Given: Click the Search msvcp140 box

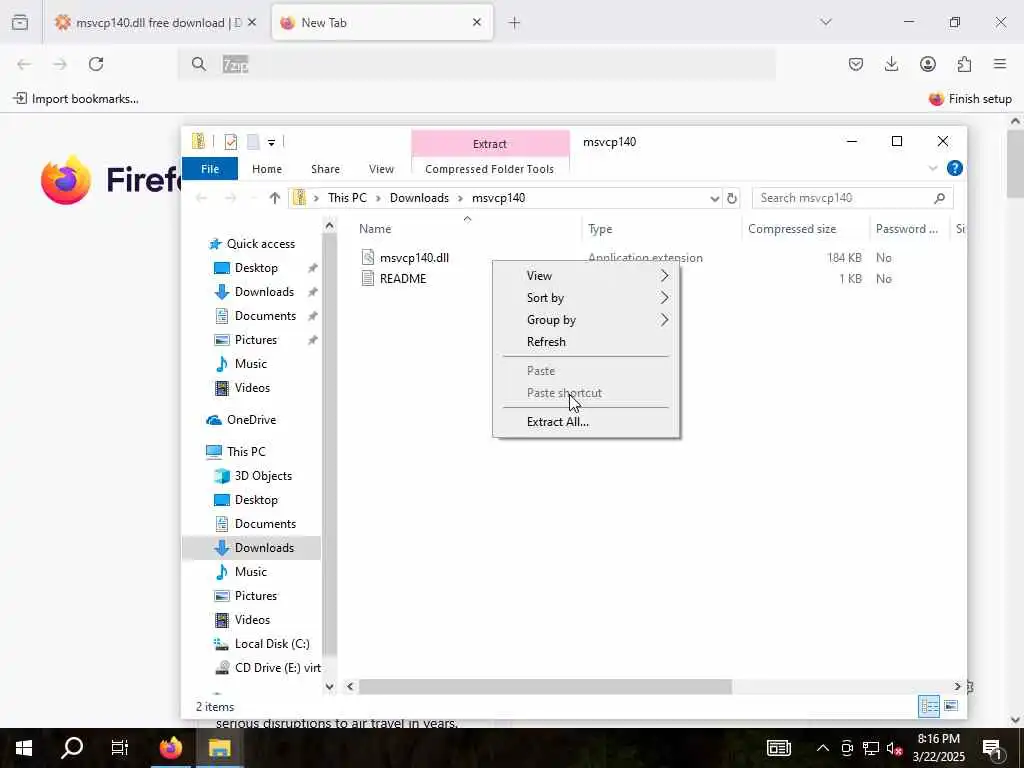Looking at the screenshot, I should pos(852,198).
